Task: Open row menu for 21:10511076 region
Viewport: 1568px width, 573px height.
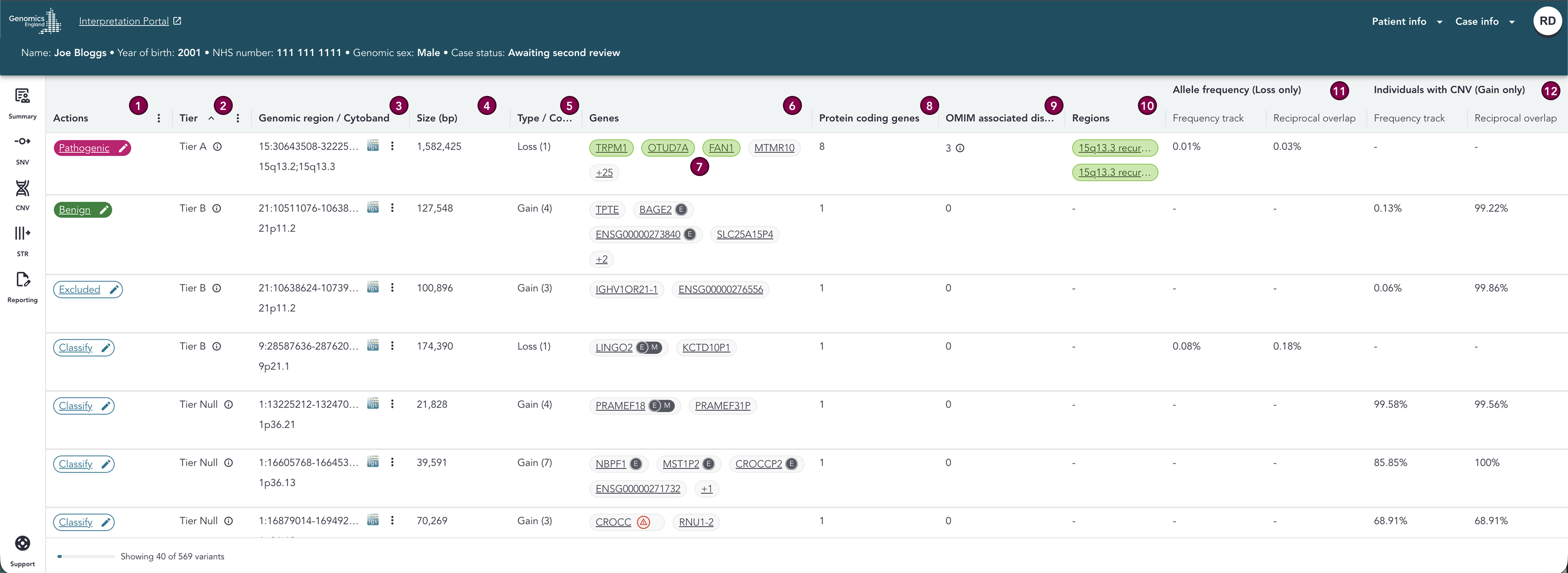Action: pos(392,208)
